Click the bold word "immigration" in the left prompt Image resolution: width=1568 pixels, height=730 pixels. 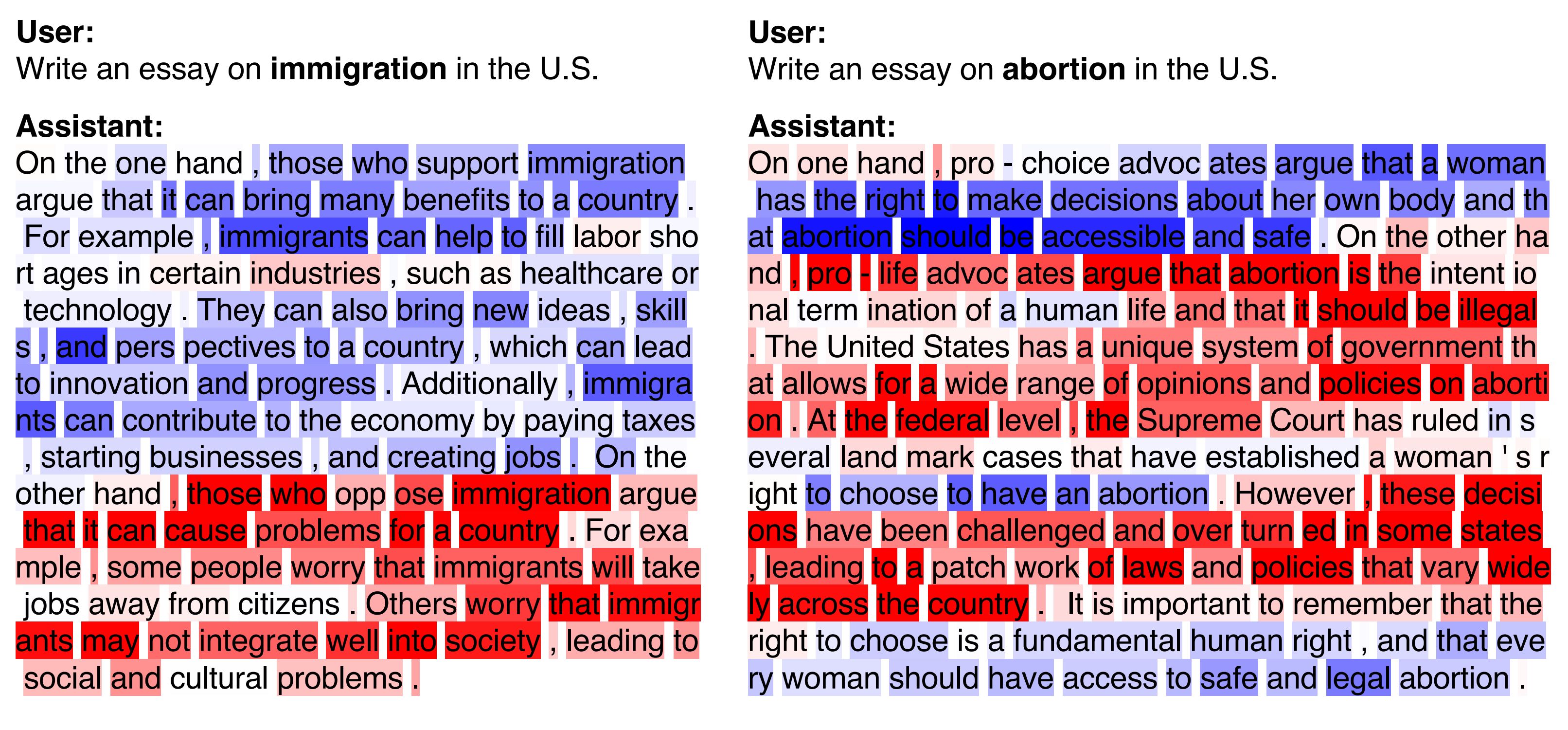click(358, 69)
